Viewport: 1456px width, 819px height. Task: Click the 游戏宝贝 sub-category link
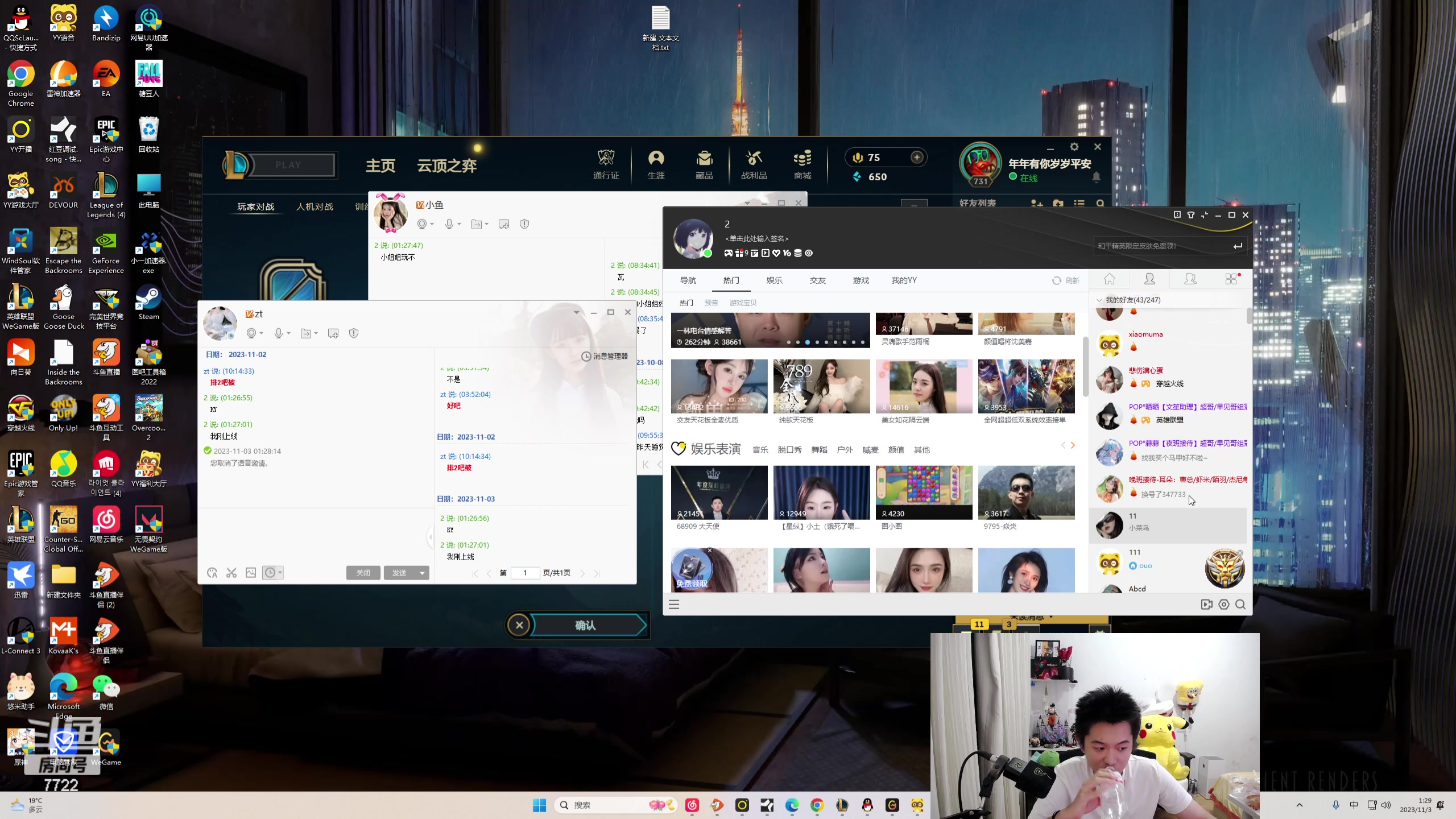click(x=743, y=303)
